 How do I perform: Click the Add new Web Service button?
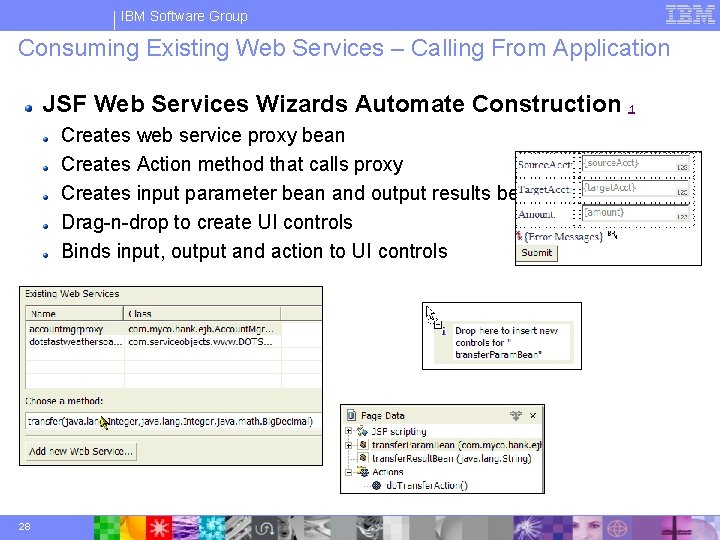click(x=81, y=451)
